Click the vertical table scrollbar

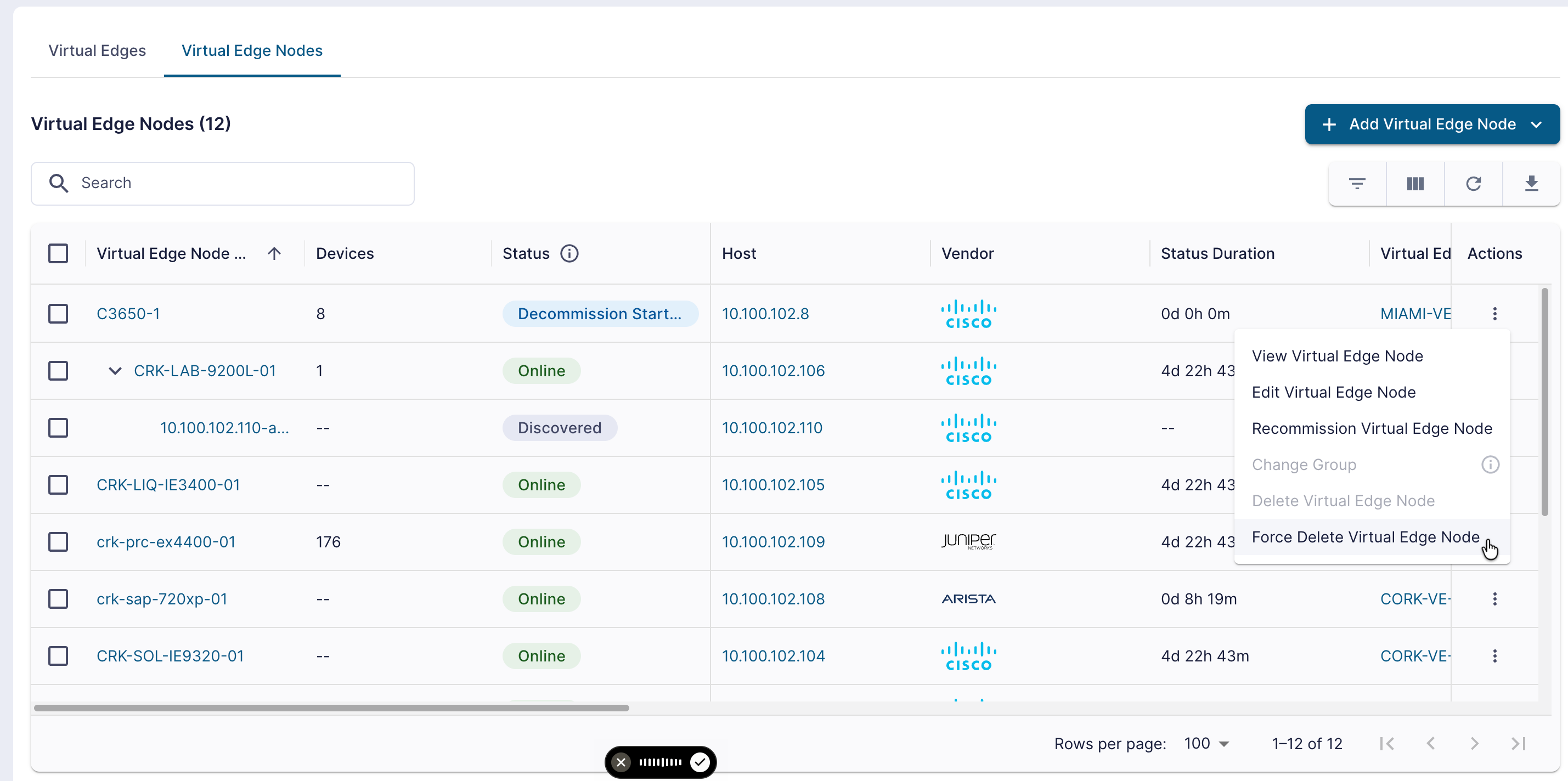click(1544, 402)
